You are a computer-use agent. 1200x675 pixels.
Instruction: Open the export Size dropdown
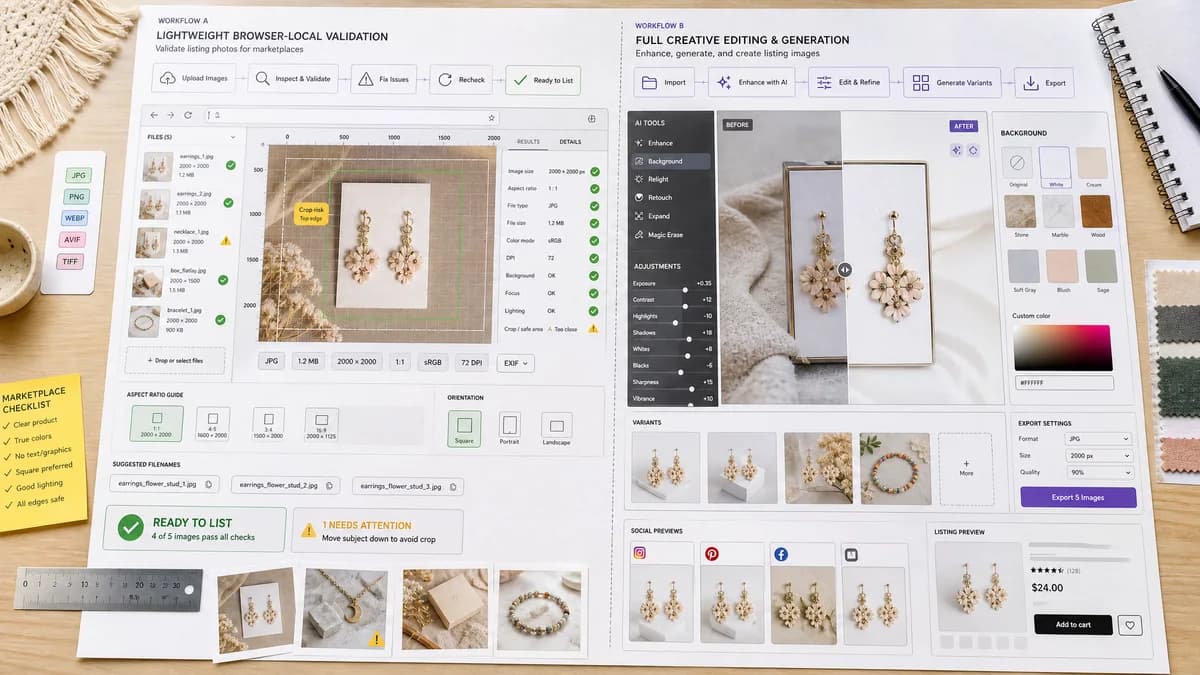pos(1098,456)
